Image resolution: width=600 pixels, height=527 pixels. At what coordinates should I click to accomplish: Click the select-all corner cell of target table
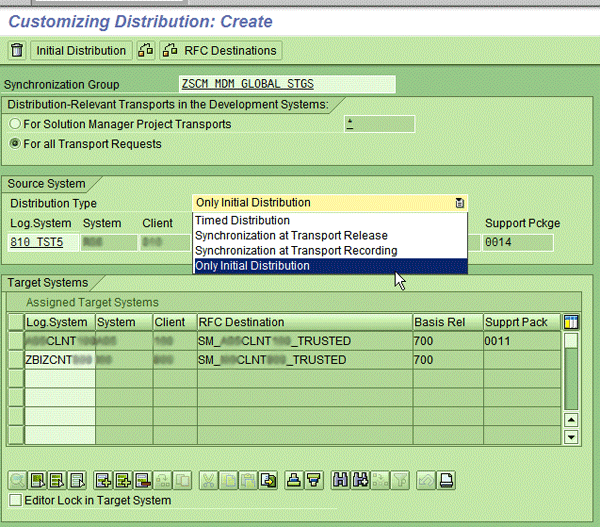click(16, 322)
